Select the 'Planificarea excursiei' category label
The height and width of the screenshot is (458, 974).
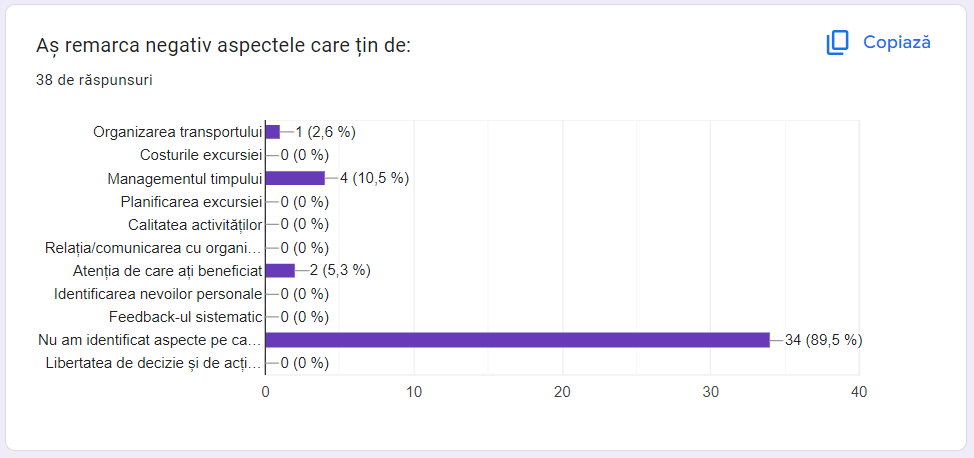click(x=191, y=201)
